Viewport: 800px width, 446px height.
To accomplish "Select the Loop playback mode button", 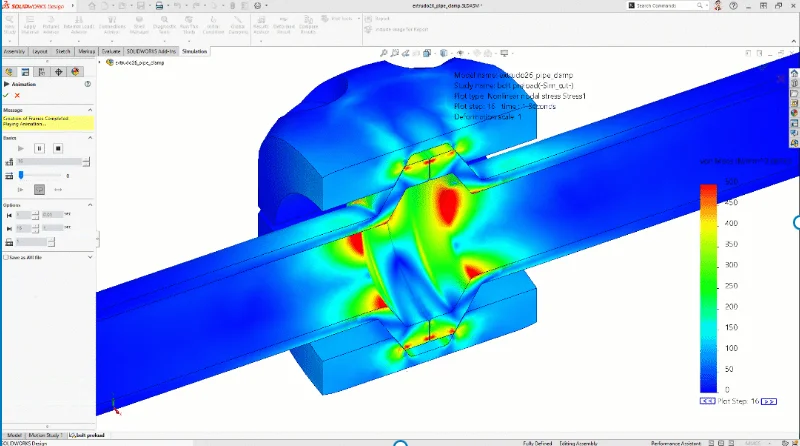I will pos(39,190).
